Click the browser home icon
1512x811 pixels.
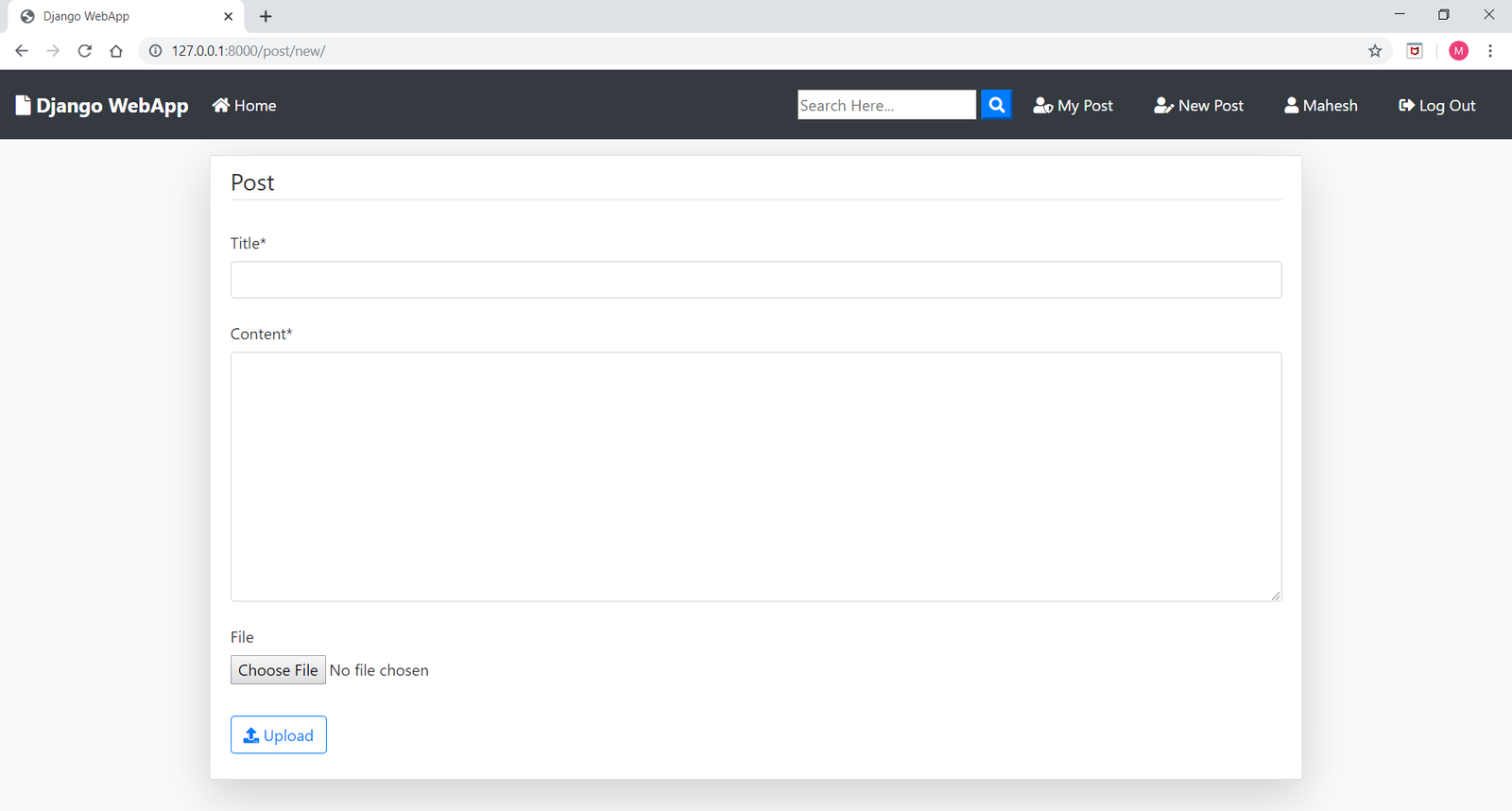pyautogui.click(x=116, y=51)
